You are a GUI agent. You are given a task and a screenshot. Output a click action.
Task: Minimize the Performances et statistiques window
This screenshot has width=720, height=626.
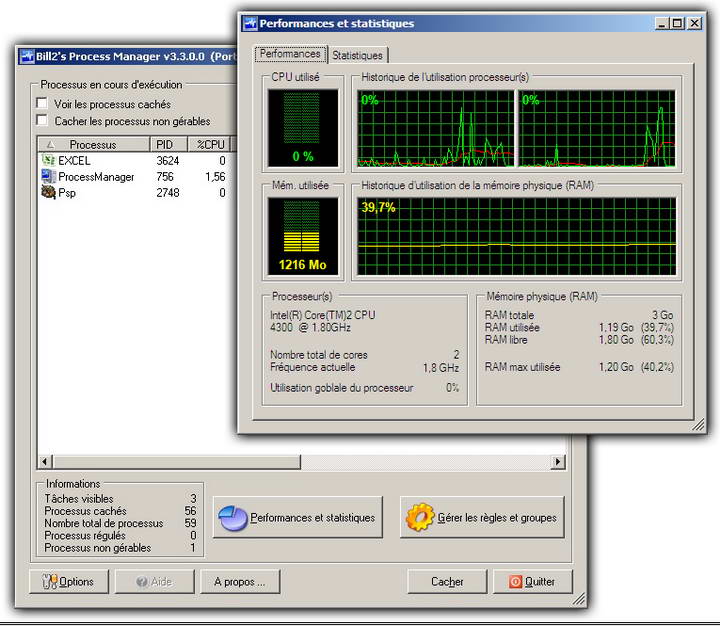[x=661, y=23]
